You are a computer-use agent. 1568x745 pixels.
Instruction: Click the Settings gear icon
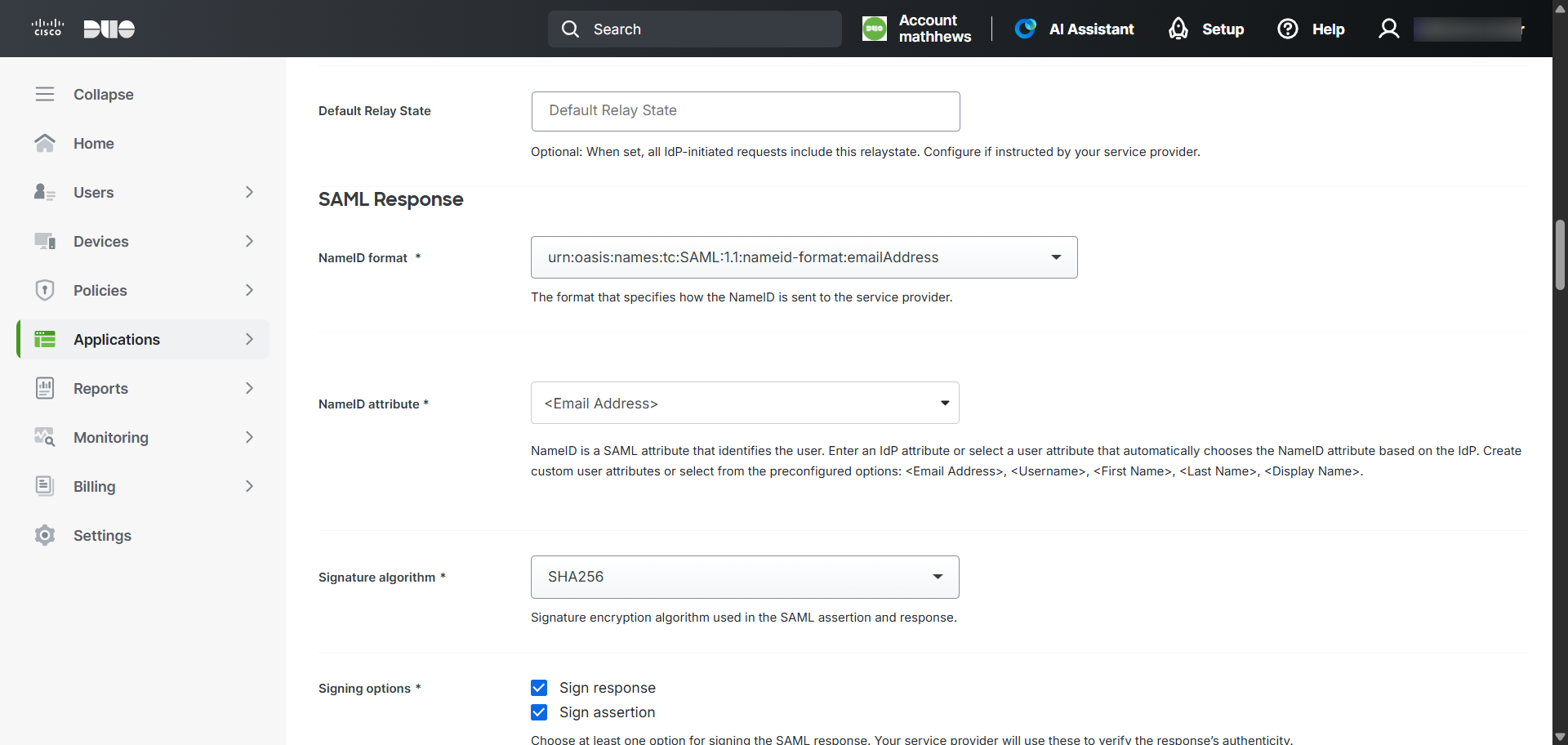(x=45, y=535)
